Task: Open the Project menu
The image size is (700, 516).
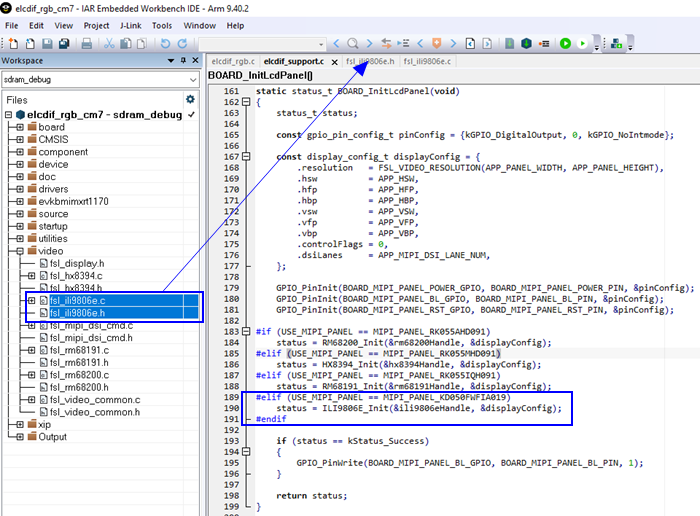Action: (97, 25)
